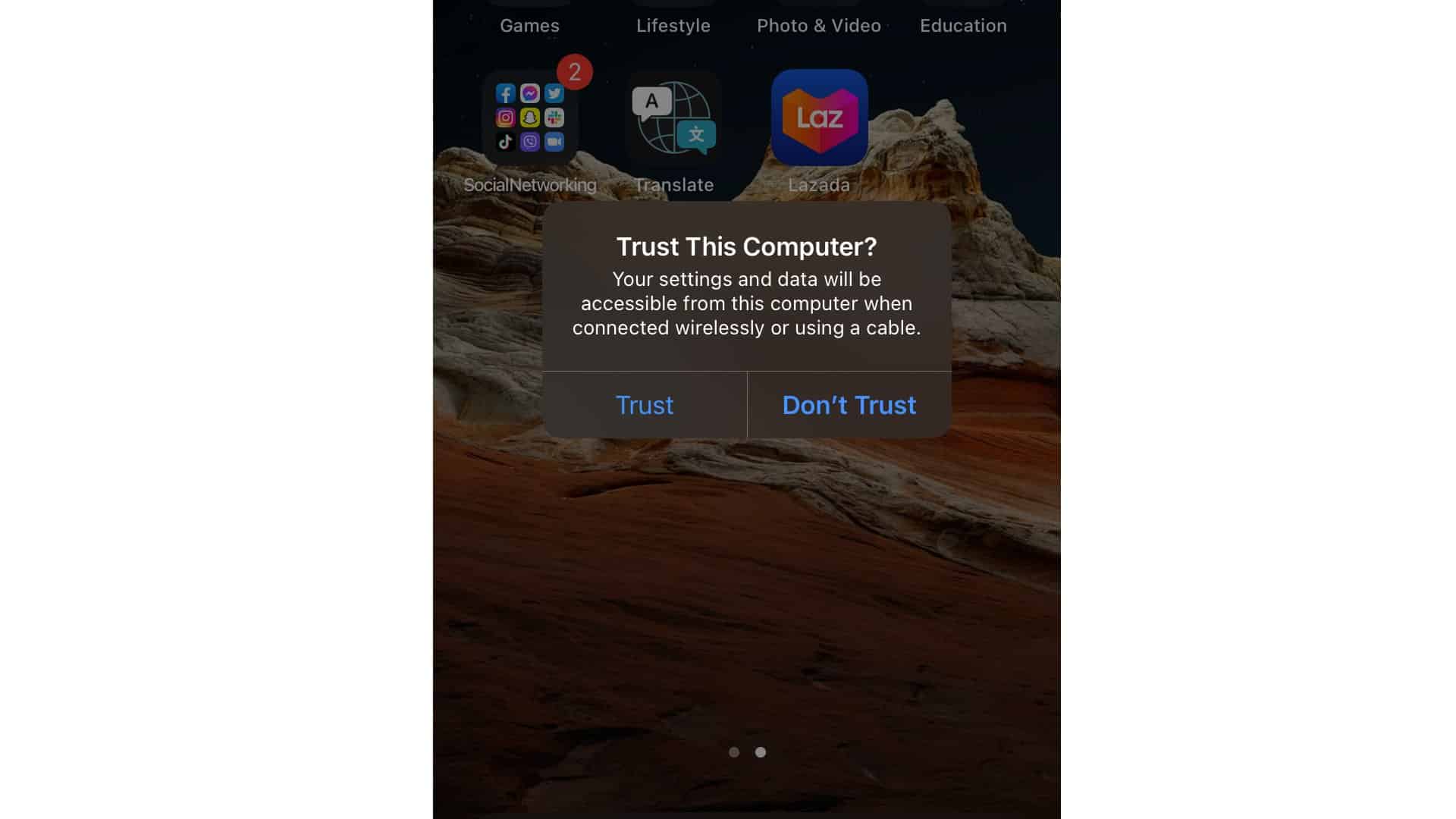The height and width of the screenshot is (819, 1456).
Task: Tap Trust to allow computer access
Action: (644, 404)
